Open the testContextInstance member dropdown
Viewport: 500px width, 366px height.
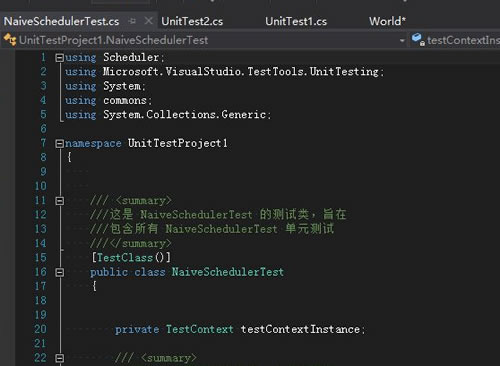(455, 40)
